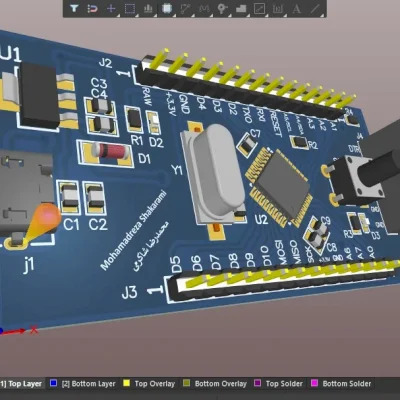This screenshot has height=400, width=400.
Task: Click the place string text tool
Action: pyautogui.click(x=296, y=8)
